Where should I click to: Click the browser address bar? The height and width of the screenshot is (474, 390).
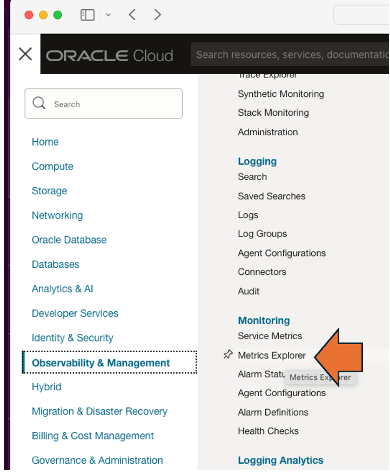click(361, 15)
